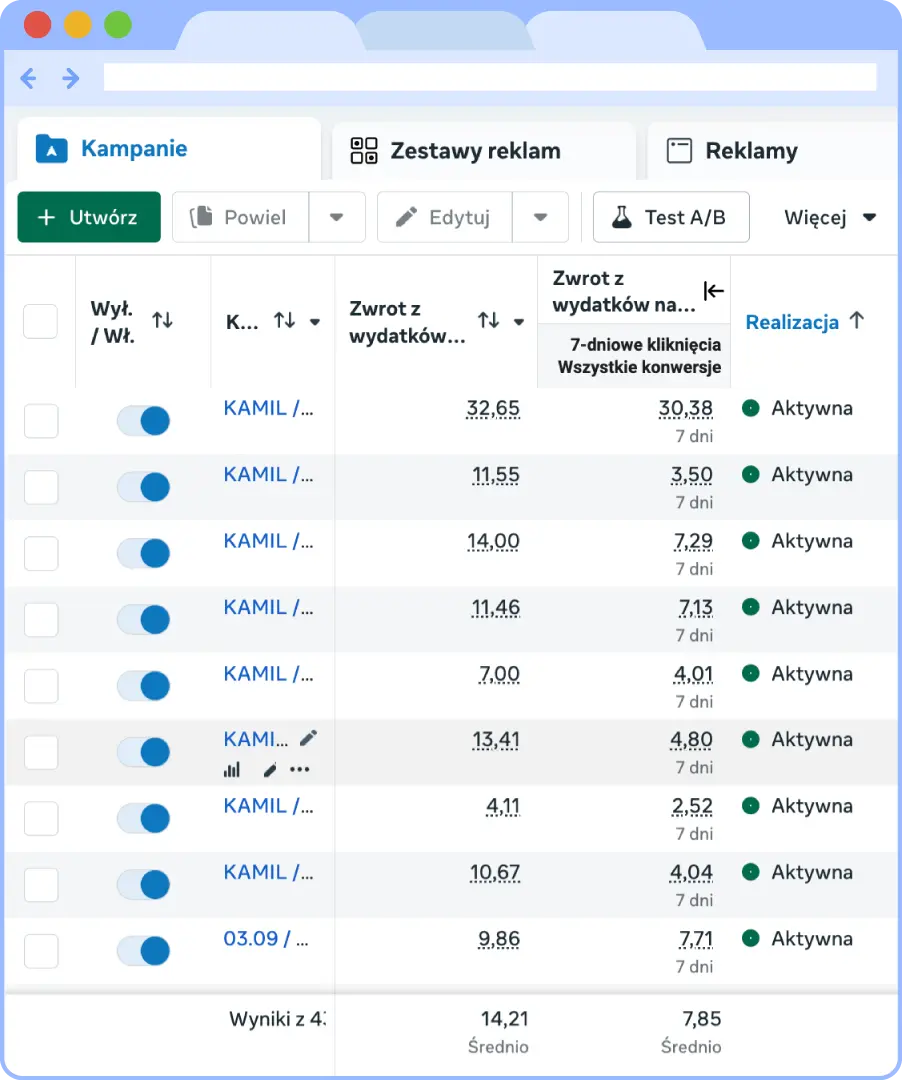
Task: Switch to the Zestawy reklam tab
Action: pos(474,151)
